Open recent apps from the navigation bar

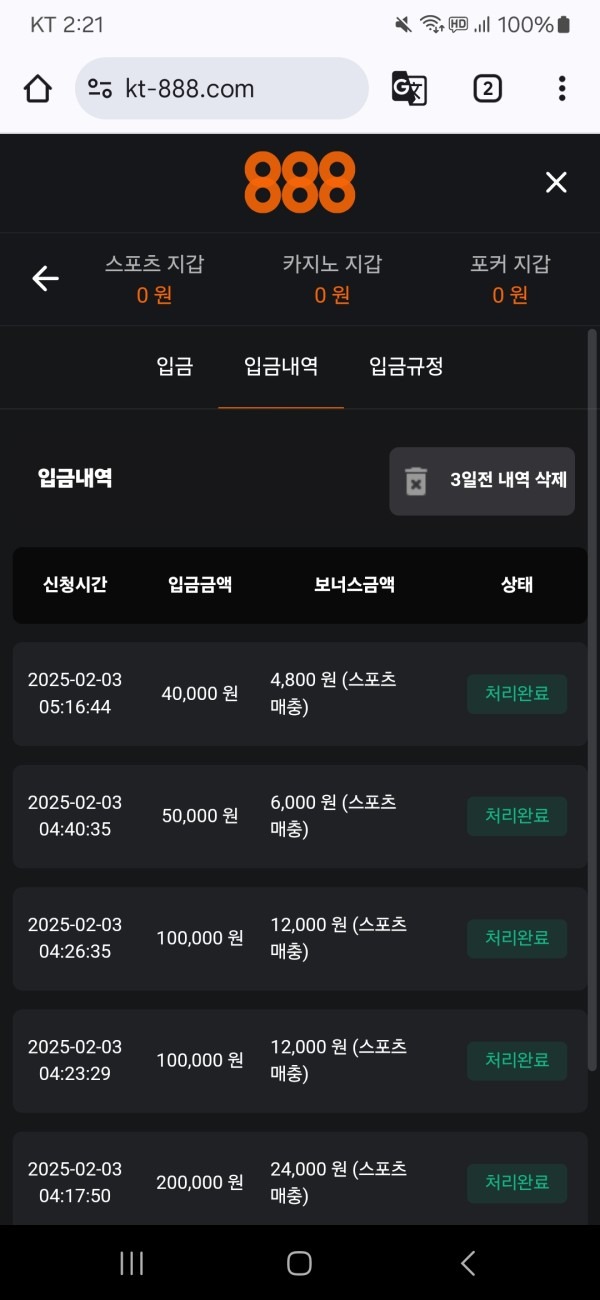click(x=131, y=1263)
